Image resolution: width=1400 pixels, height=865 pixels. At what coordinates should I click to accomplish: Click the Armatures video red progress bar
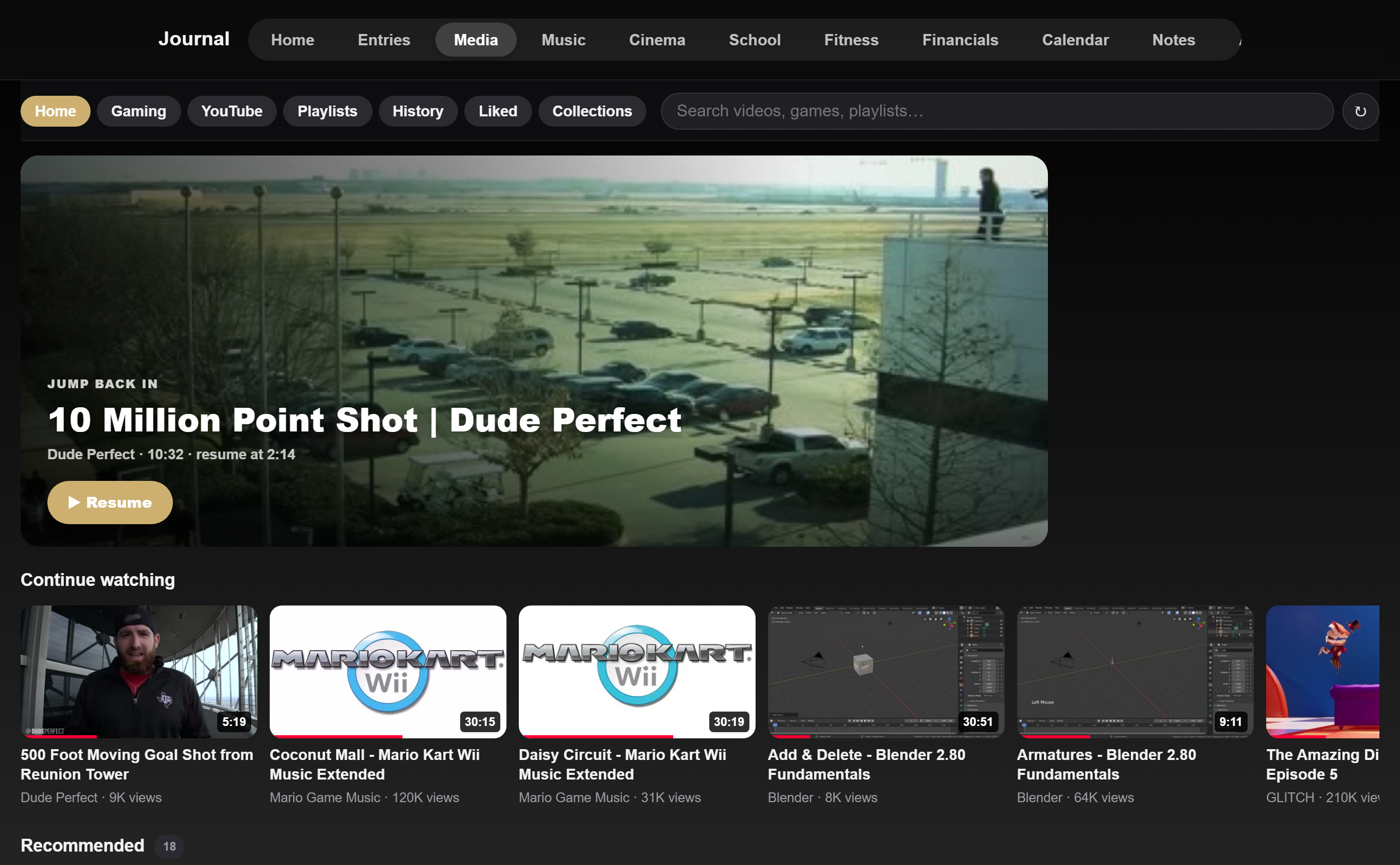1054,736
